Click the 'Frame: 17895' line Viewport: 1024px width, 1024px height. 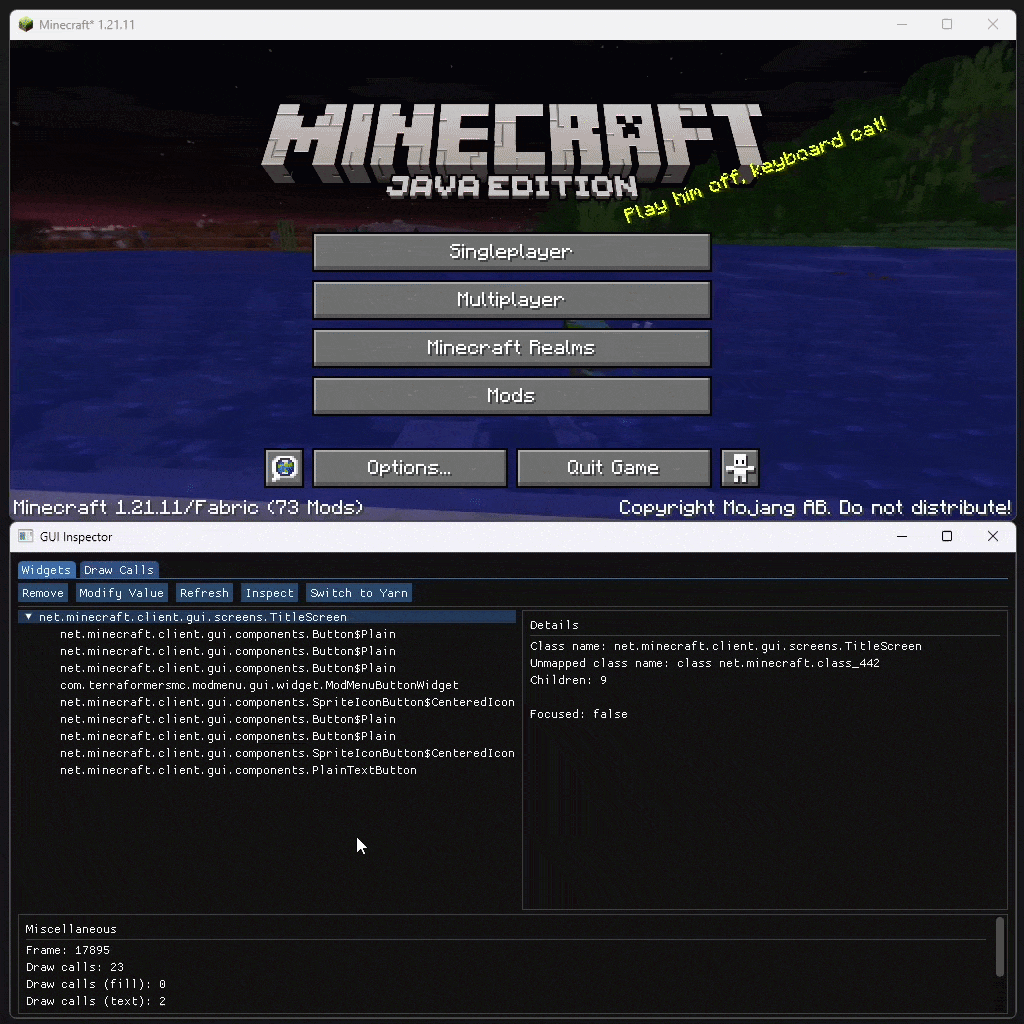tap(68, 950)
